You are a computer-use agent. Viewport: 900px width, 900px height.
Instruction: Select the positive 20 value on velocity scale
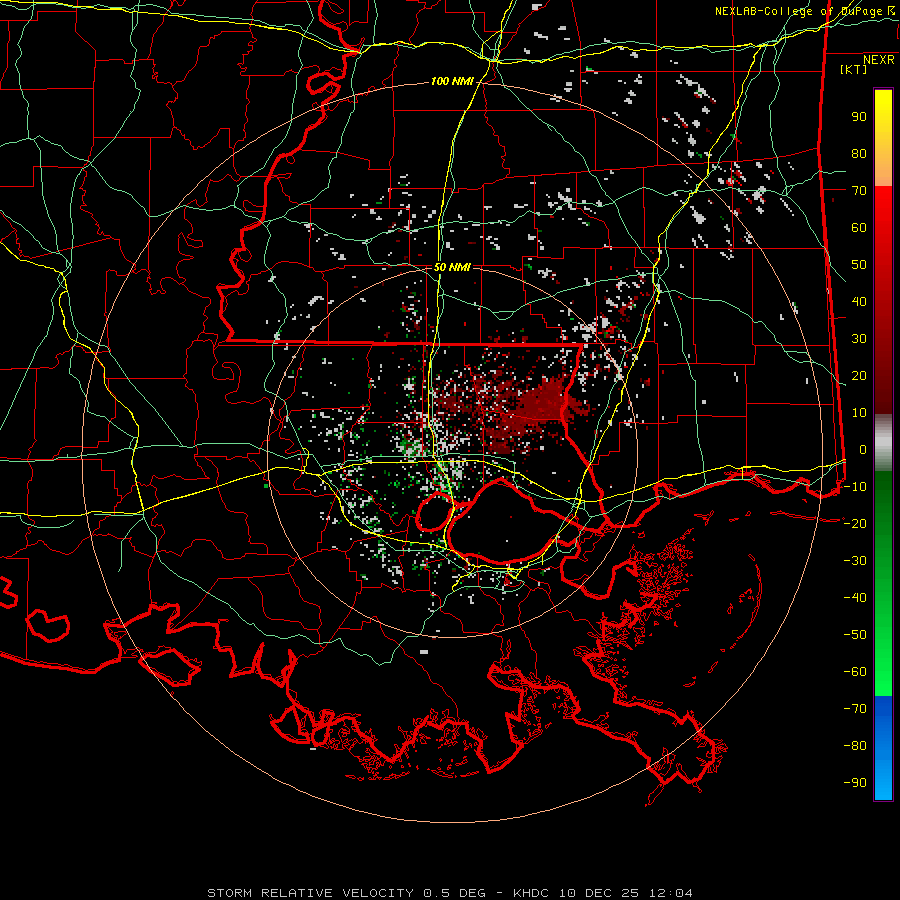(x=859, y=376)
